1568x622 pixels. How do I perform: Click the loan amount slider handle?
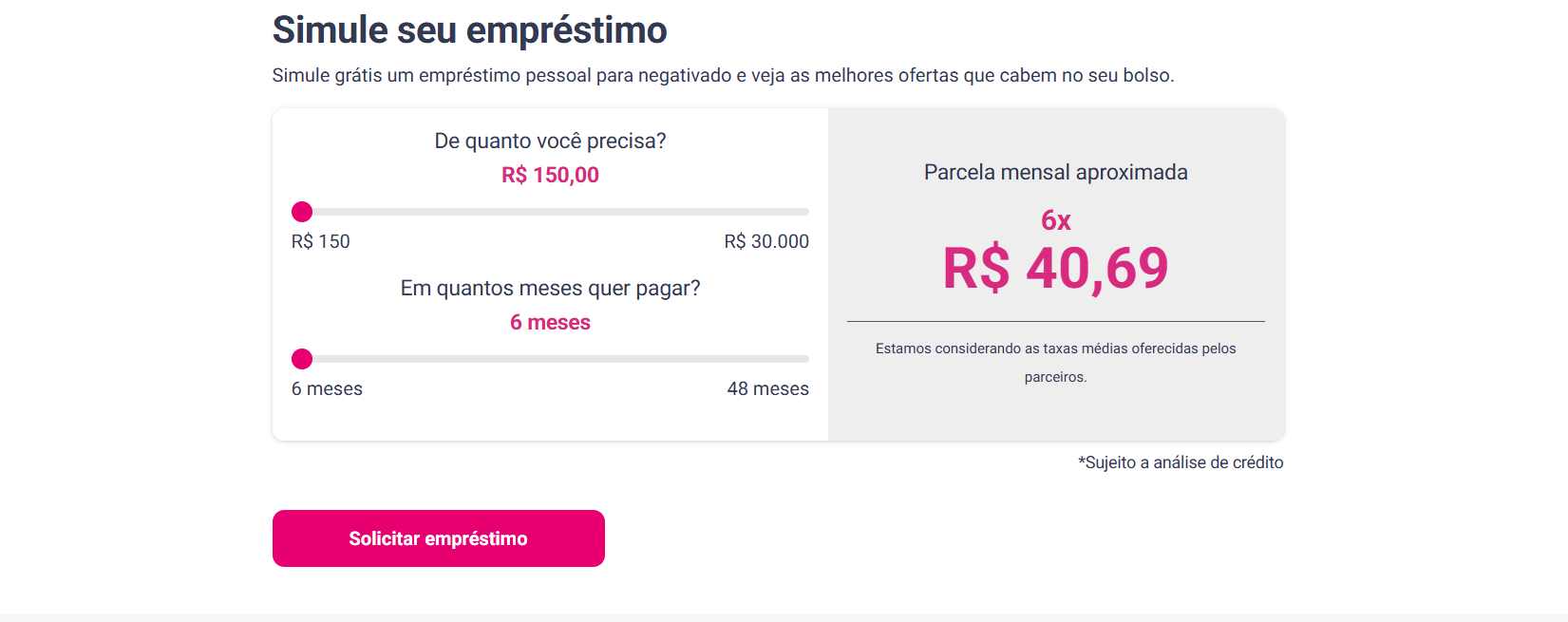click(x=302, y=212)
